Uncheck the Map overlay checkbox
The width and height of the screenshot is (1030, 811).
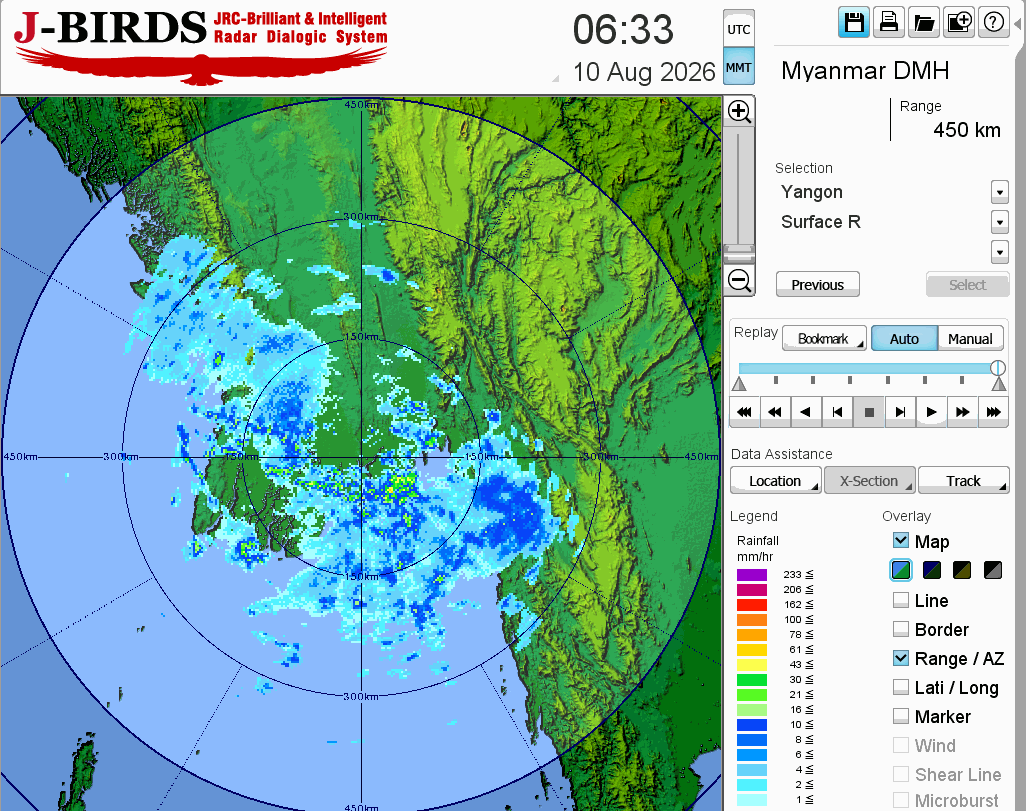pyautogui.click(x=901, y=540)
